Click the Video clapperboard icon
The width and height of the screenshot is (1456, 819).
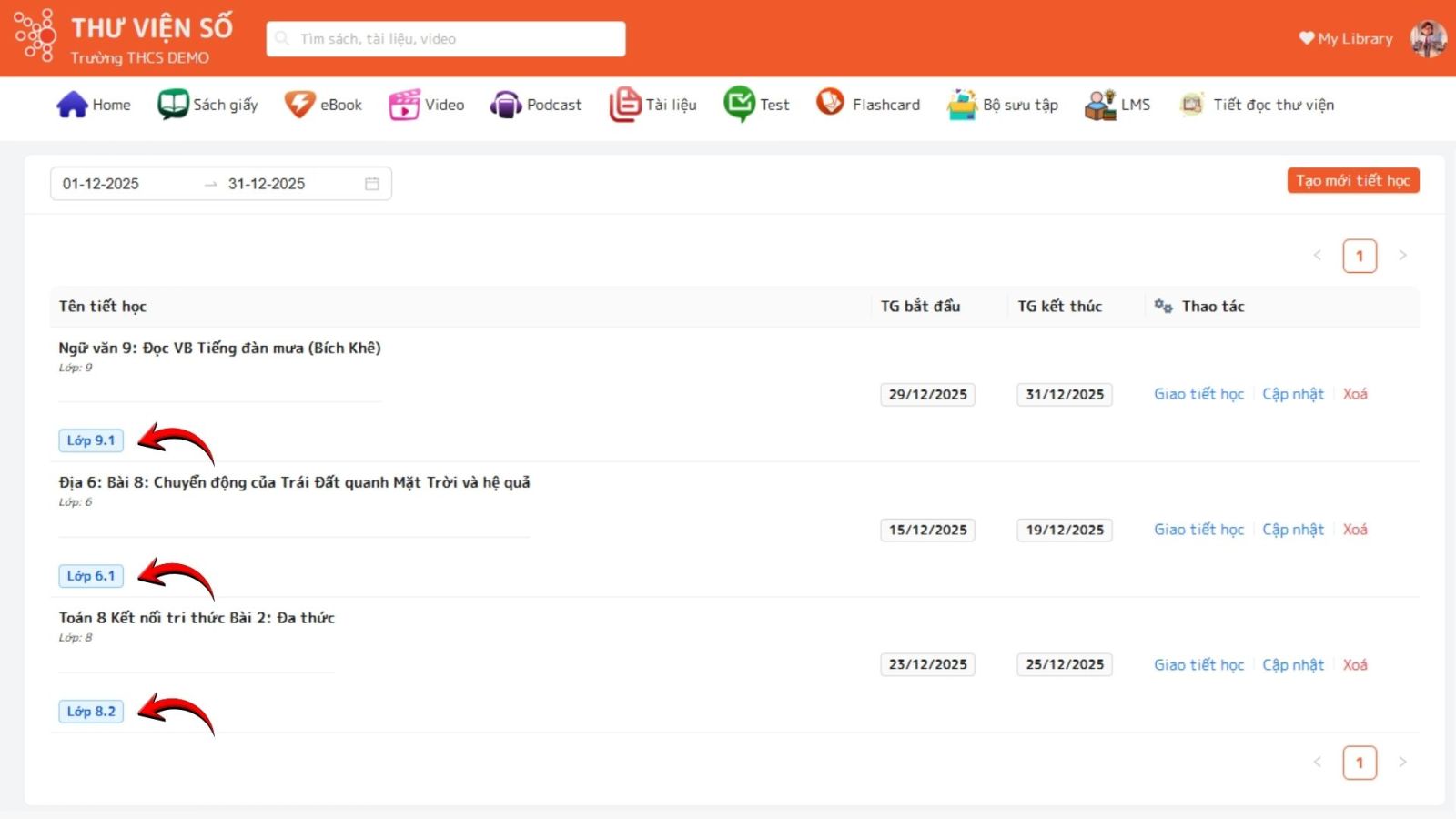(x=404, y=105)
